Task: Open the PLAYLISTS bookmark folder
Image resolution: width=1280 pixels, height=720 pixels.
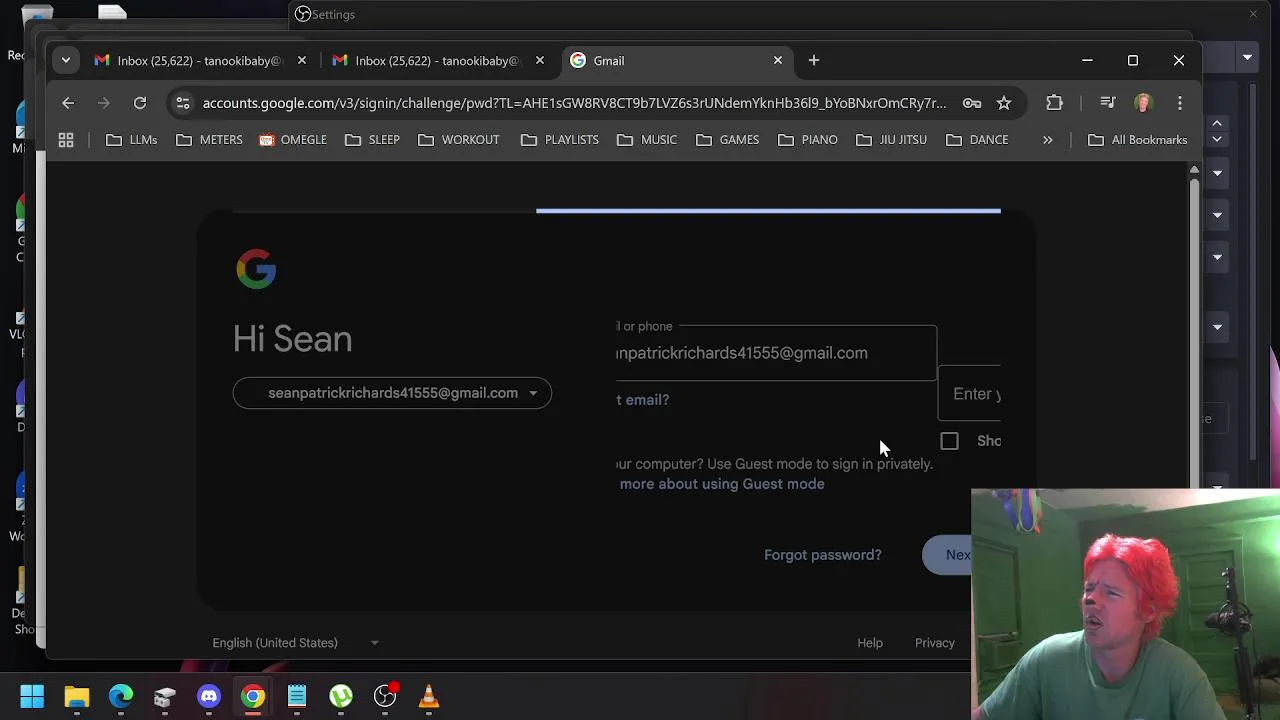Action: pyautogui.click(x=560, y=140)
